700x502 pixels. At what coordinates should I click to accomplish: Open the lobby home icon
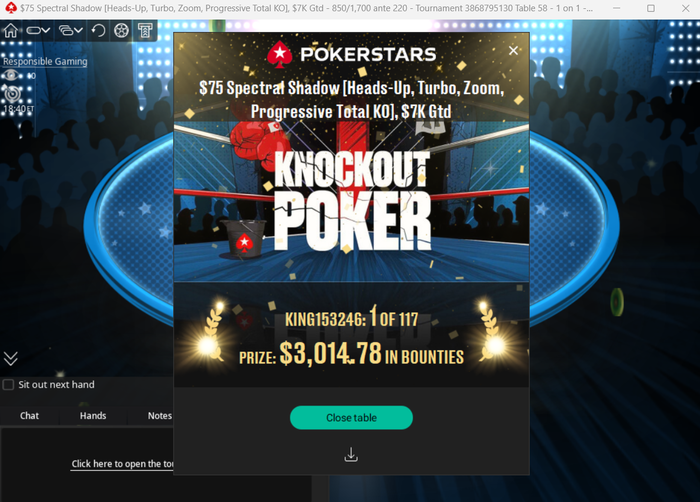[10, 30]
